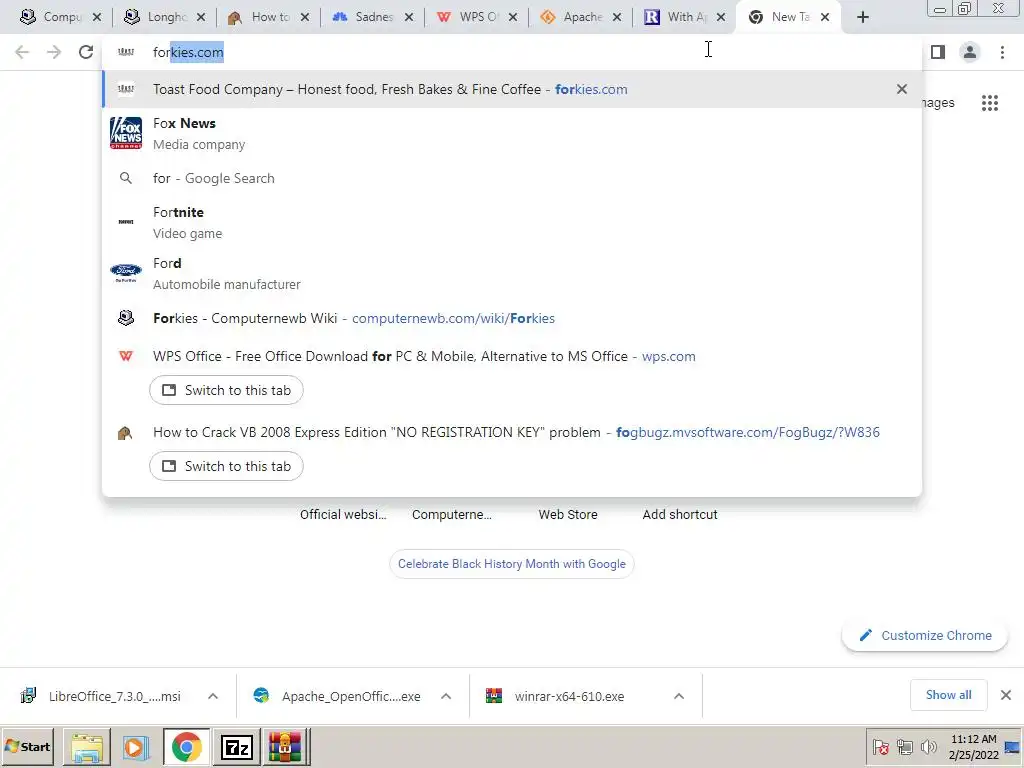Switch to the FogBugz tab button
The height and width of the screenshot is (768, 1024).
coord(226,466)
